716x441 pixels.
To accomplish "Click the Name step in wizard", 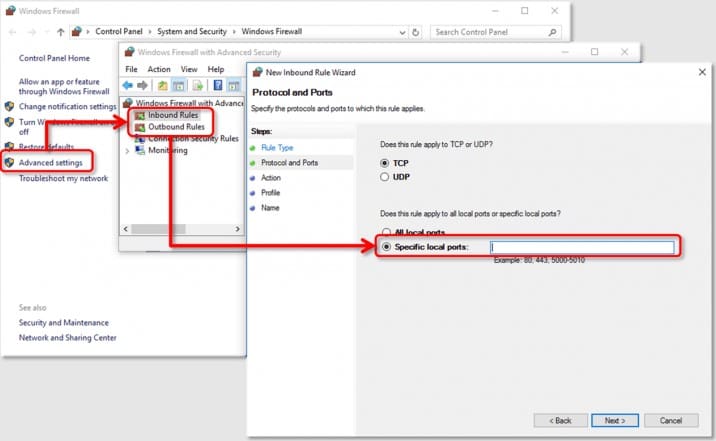I will click(x=270, y=208).
